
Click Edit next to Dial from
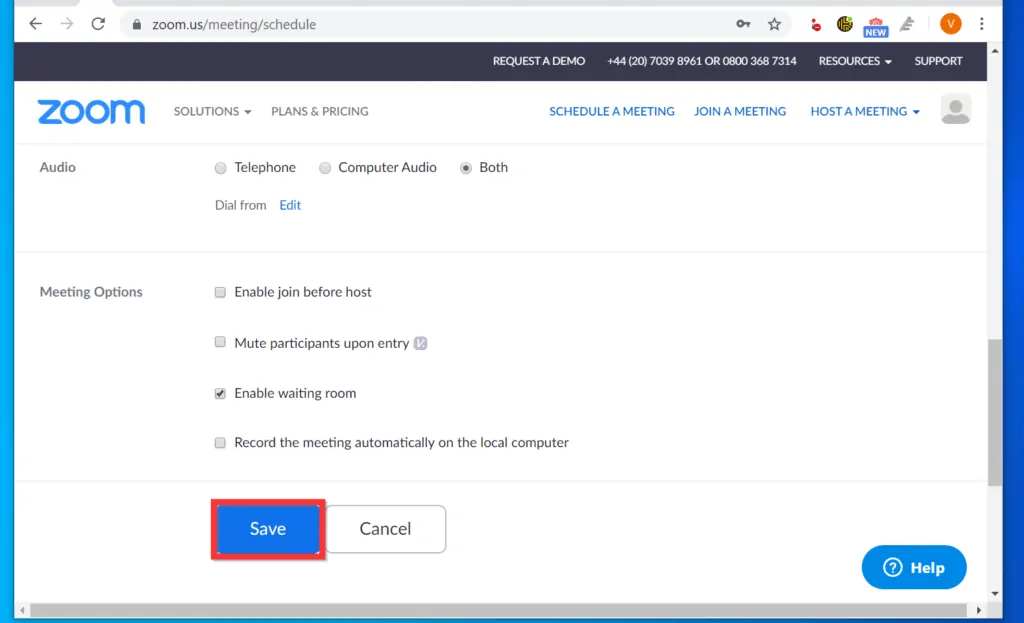coord(290,205)
